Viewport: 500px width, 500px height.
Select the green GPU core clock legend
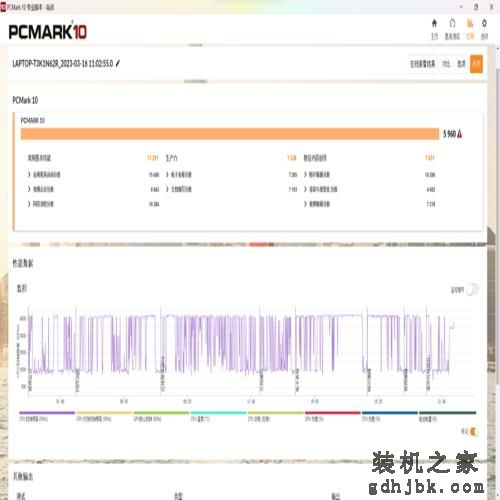[161, 416]
